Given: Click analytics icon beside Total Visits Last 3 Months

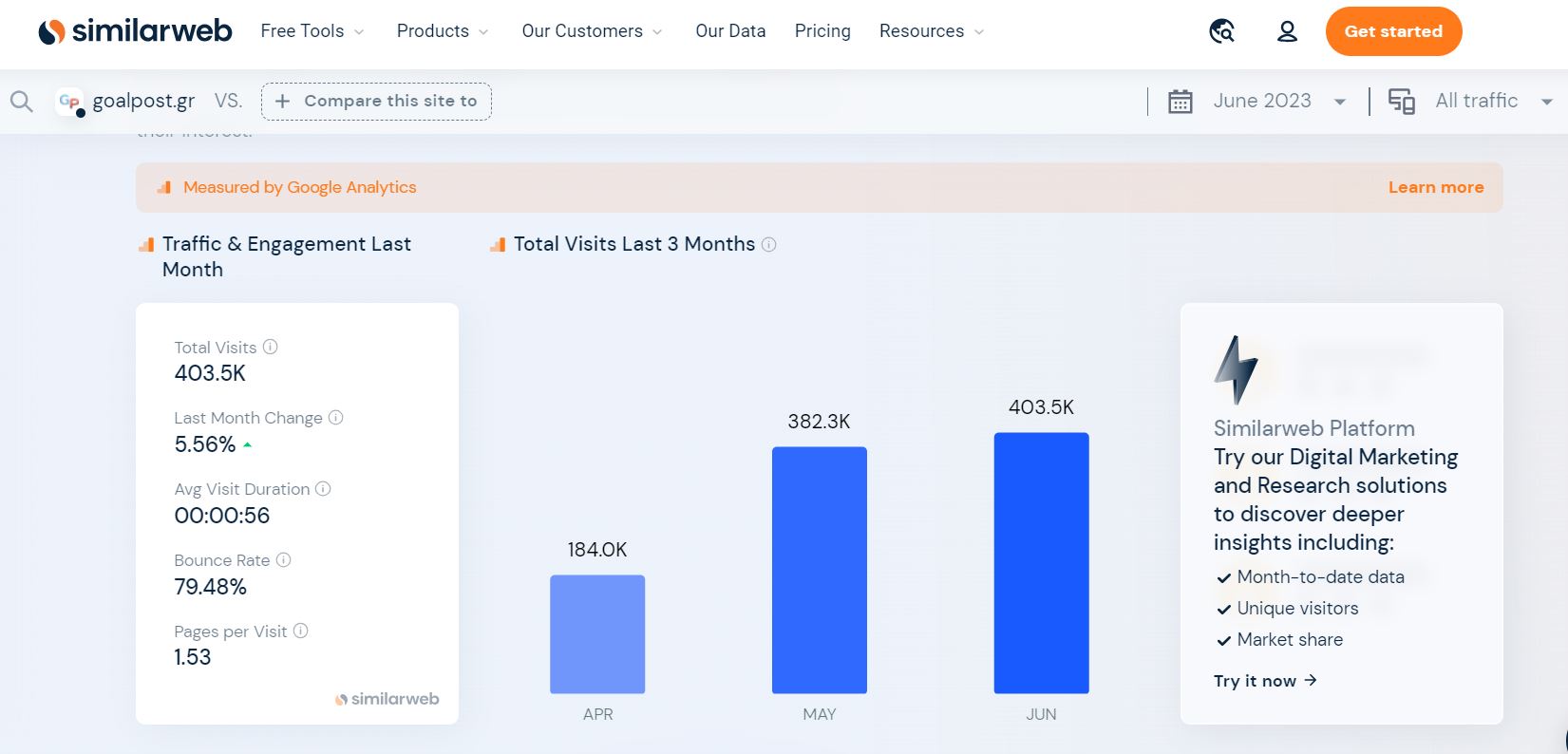Looking at the screenshot, I should [498, 244].
